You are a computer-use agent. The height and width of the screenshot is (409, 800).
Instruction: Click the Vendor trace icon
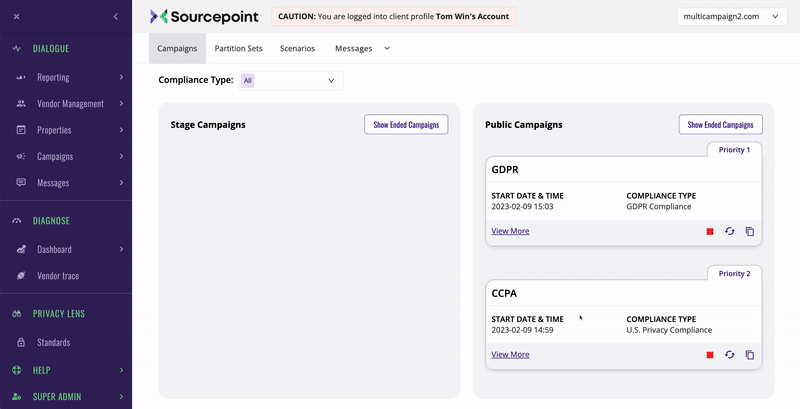(21, 276)
